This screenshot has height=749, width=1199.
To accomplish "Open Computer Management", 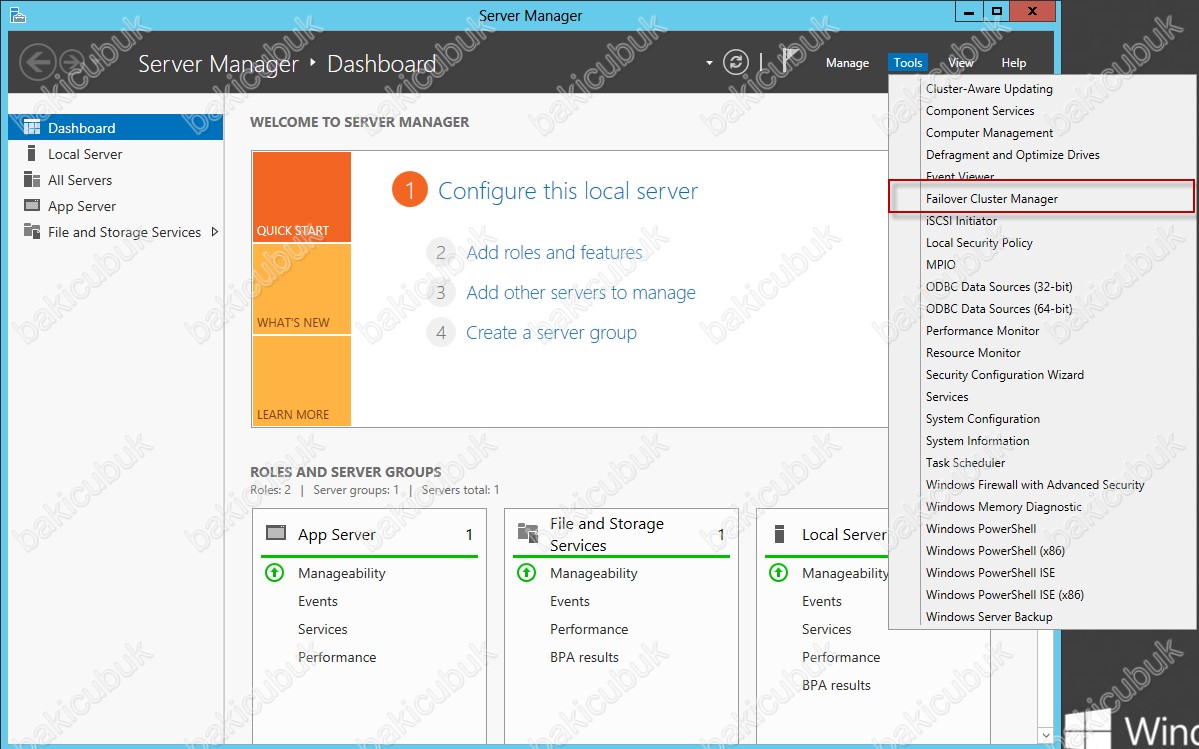I will point(989,133).
